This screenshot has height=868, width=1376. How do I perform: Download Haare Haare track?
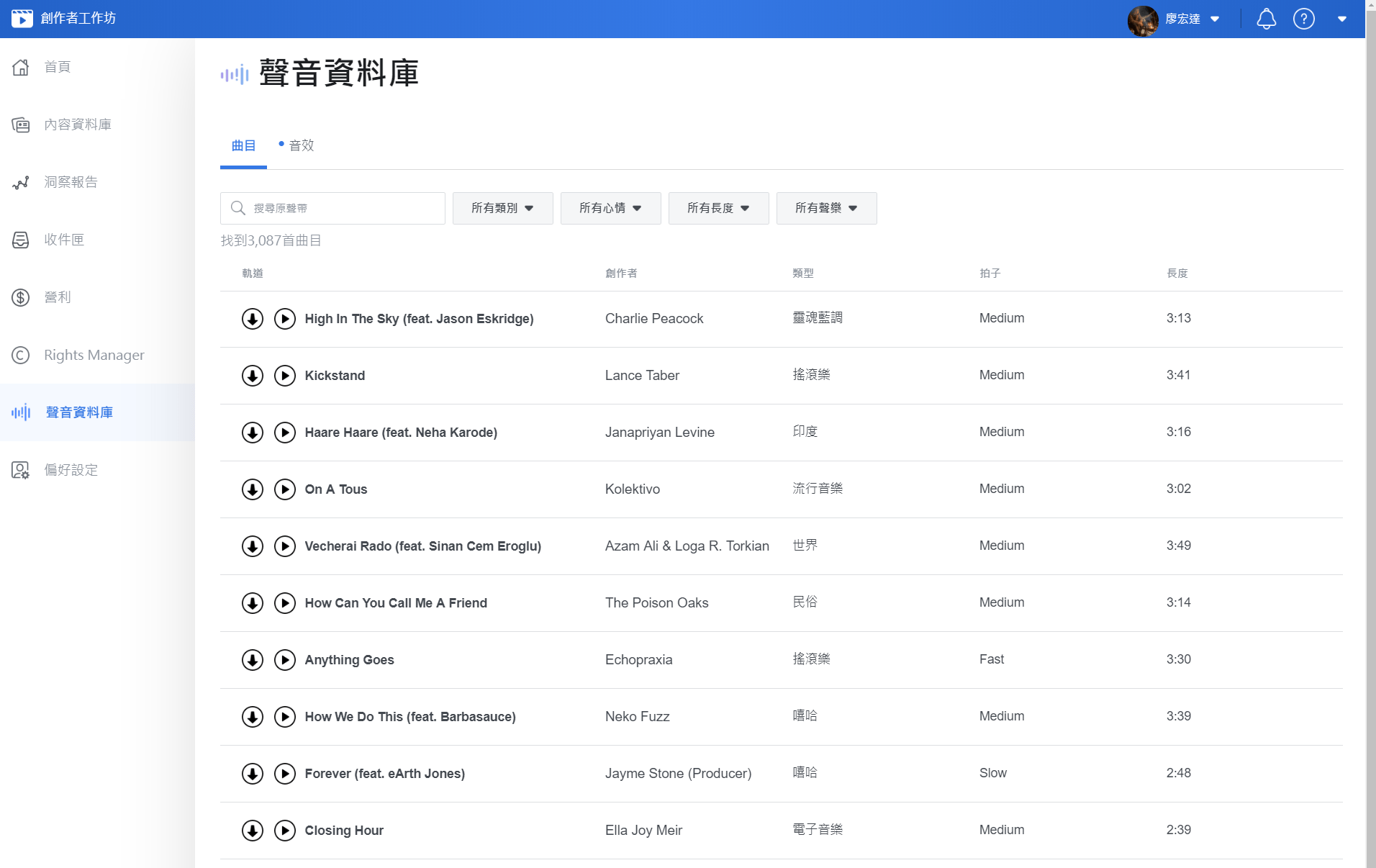click(x=253, y=433)
